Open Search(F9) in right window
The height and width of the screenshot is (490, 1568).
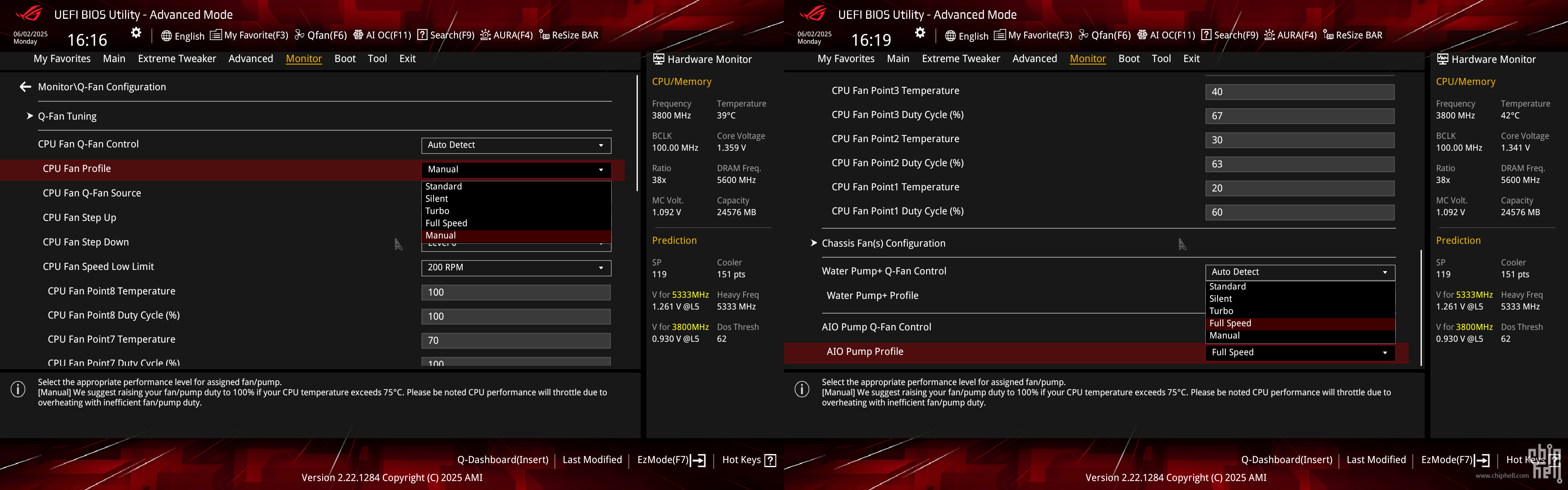(x=1230, y=35)
